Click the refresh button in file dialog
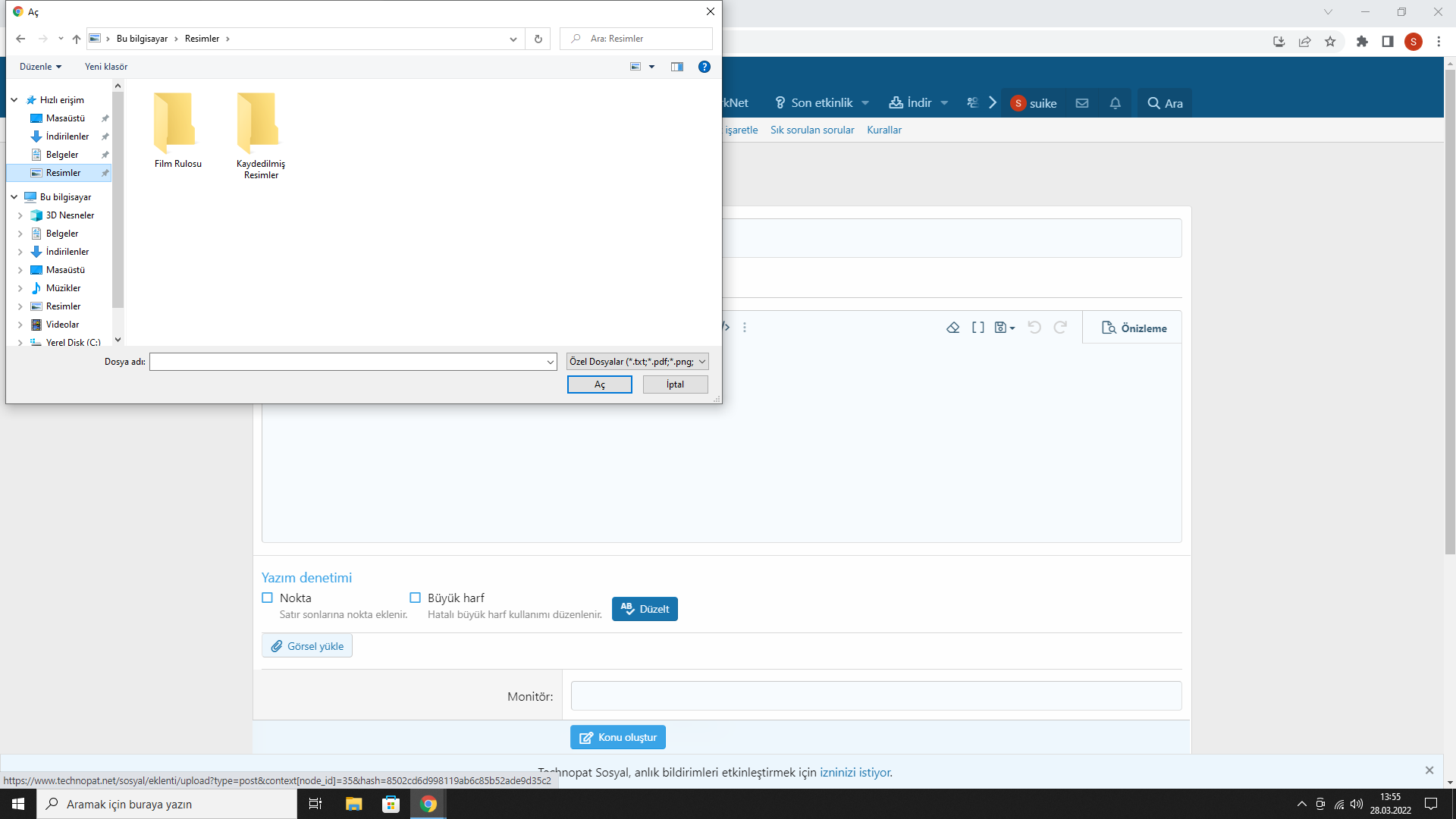This screenshot has width=1456, height=819. [x=538, y=39]
